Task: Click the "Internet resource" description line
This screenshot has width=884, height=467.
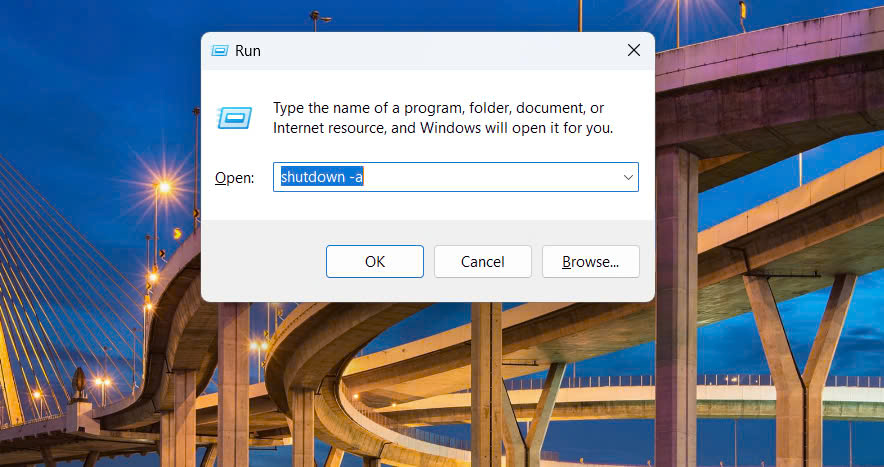Action: point(442,128)
